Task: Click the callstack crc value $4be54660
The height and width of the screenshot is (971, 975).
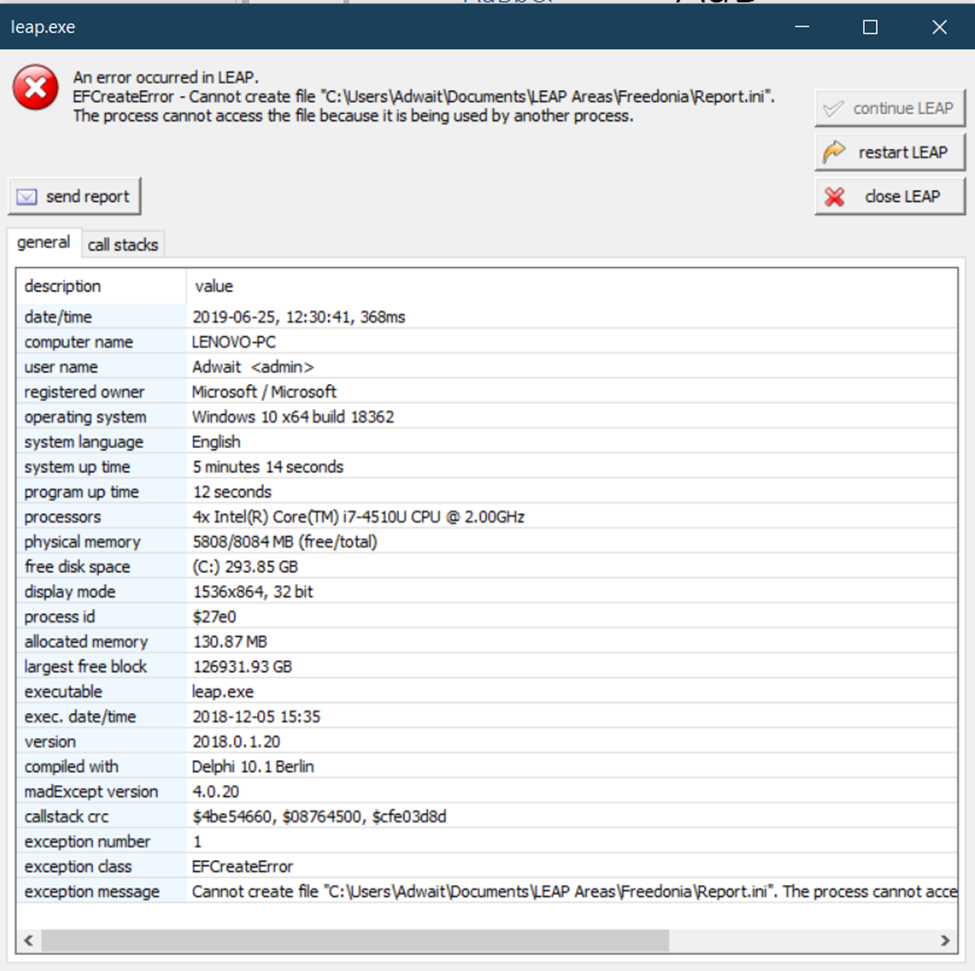Action: [x=233, y=817]
